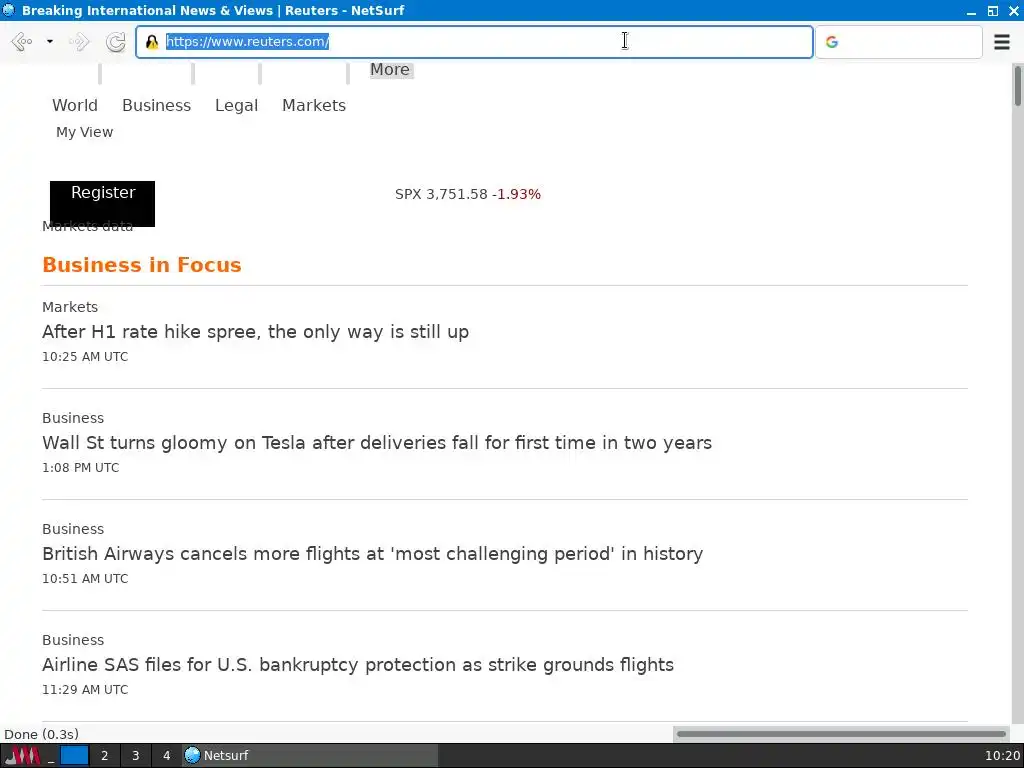
Task: Click the vertical scrollbar thumb
Action: pos(1017,85)
